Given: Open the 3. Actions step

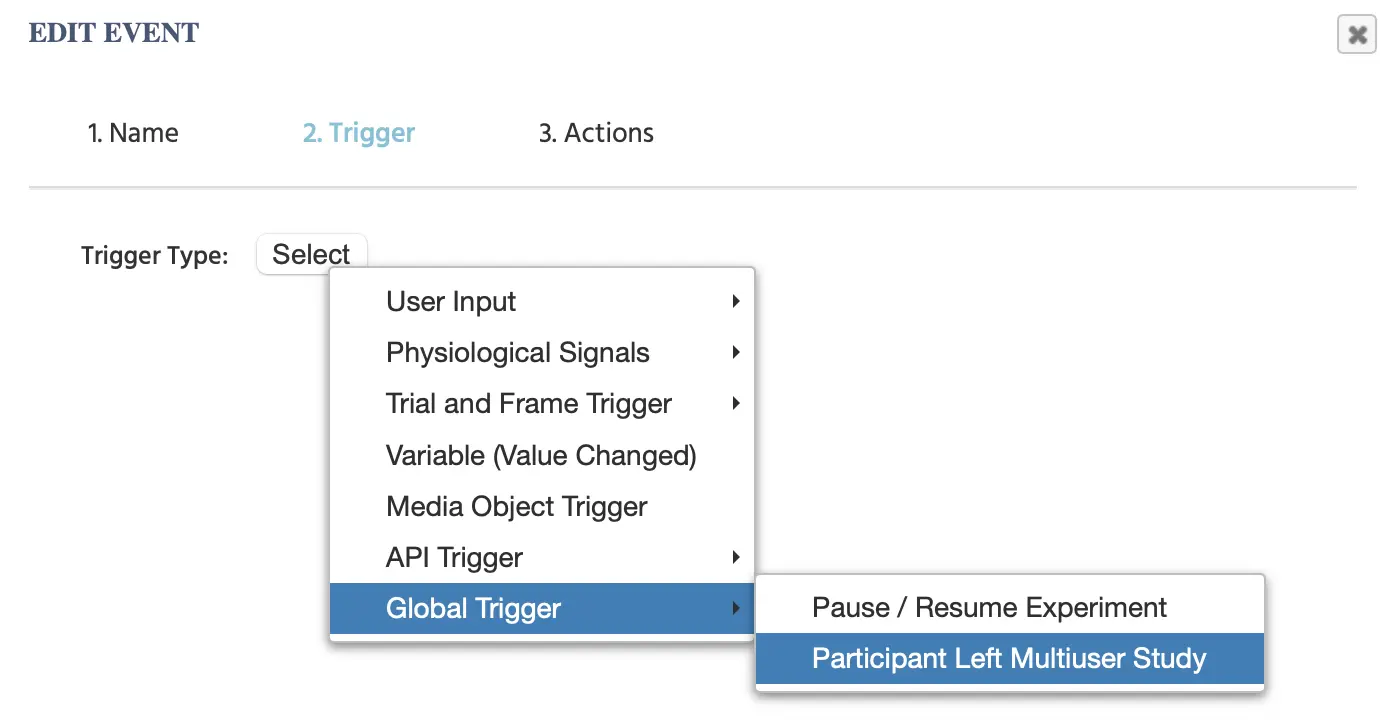Looking at the screenshot, I should tap(596, 133).
